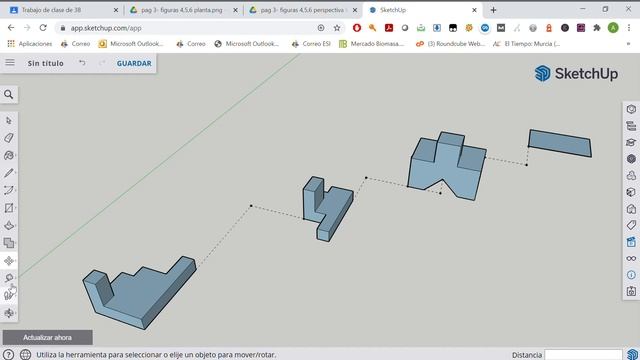Image resolution: width=640 pixels, height=360 pixels.
Task: Open the Outliner panel icon
Action: [x=631, y=126]
